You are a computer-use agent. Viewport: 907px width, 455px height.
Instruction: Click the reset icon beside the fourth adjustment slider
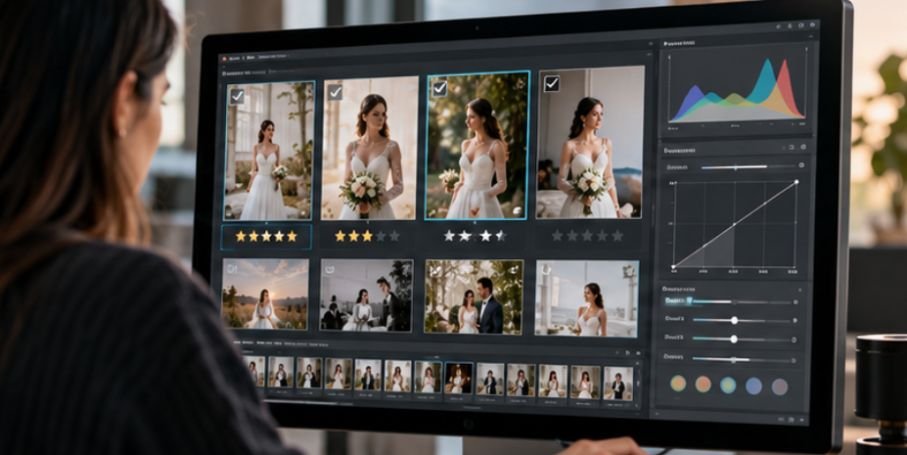(794, 361)
